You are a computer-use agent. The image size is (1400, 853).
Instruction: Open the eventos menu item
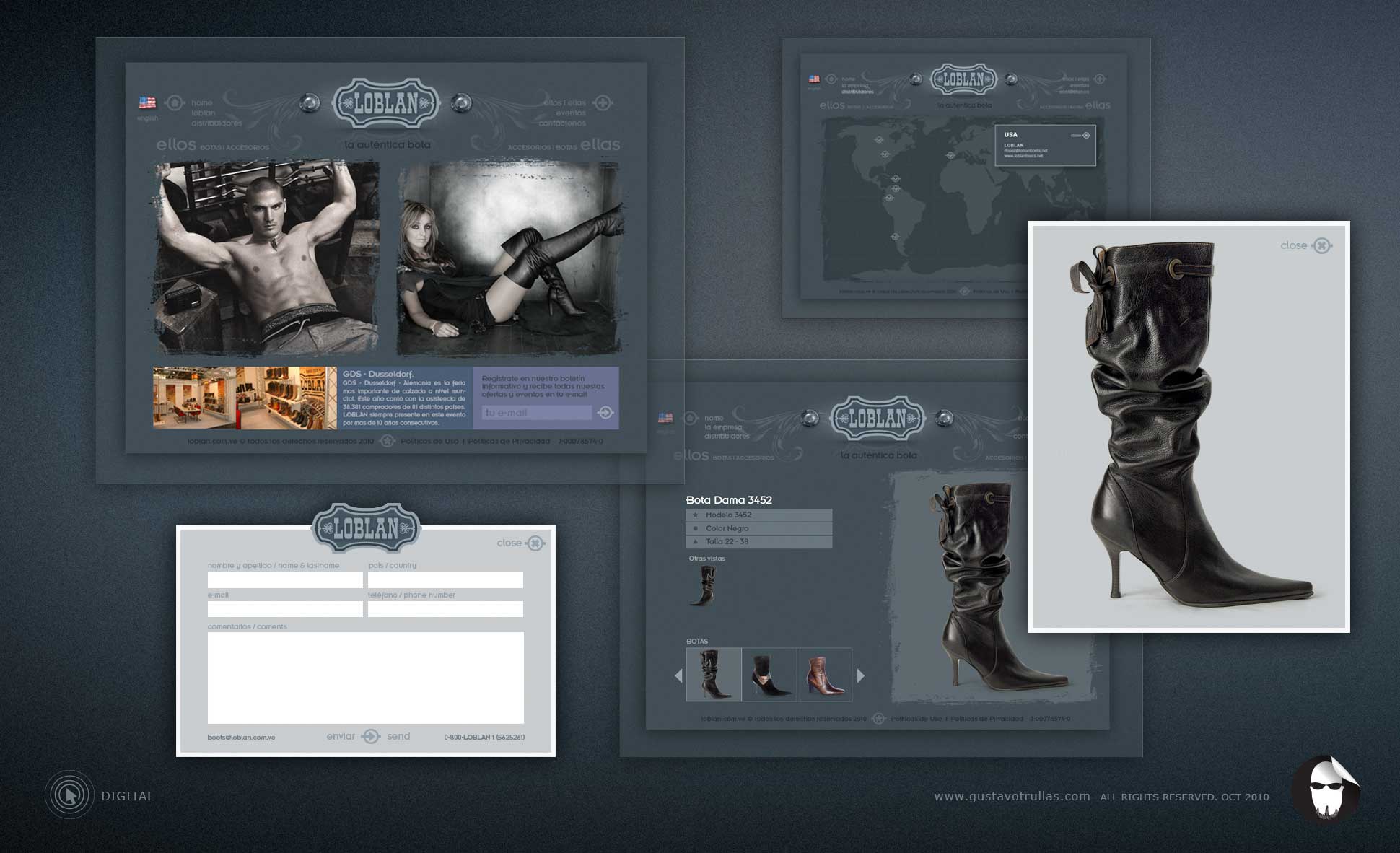tap(571, 113)
